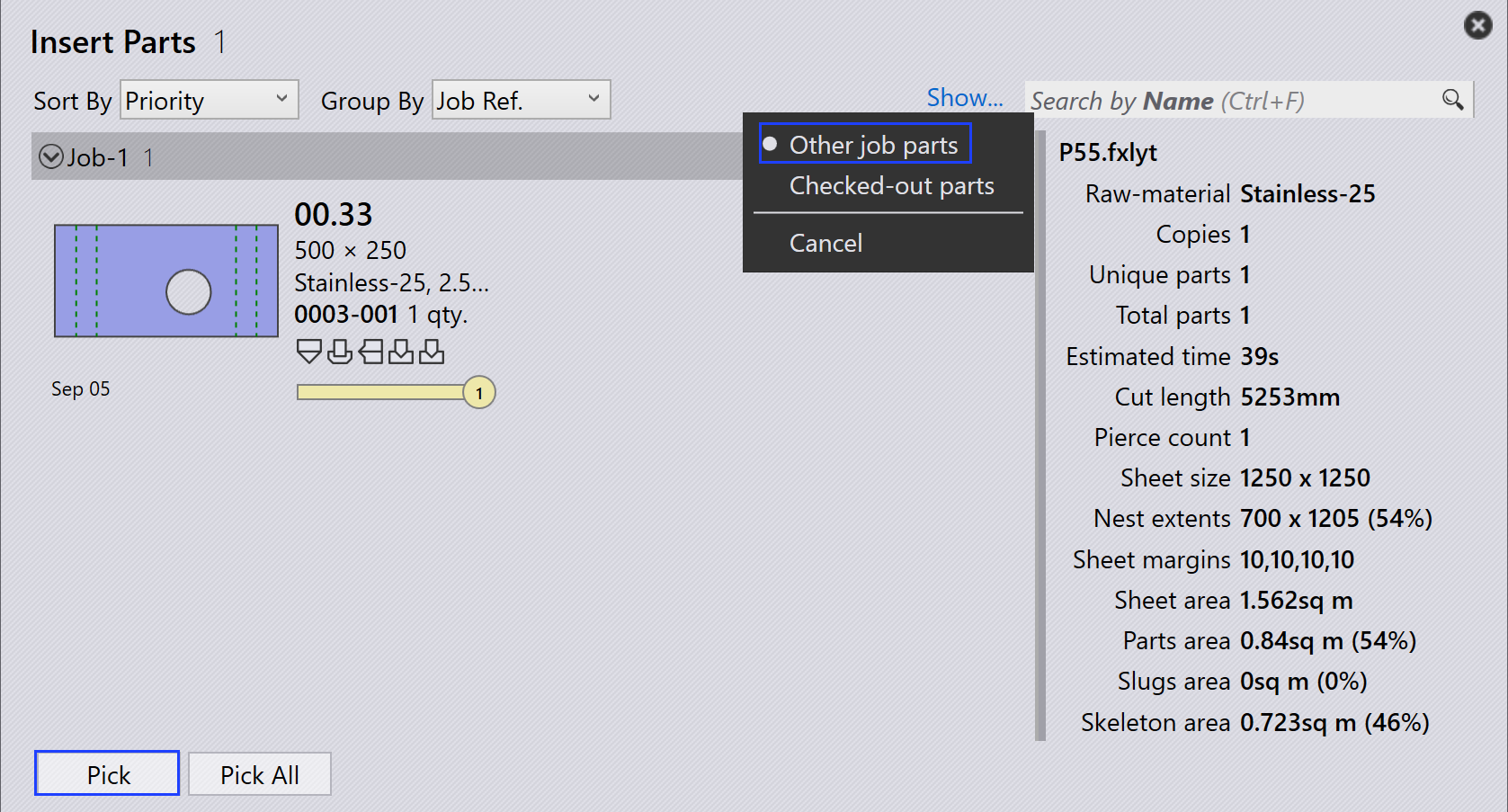Image resolution: width=1508 pixels, height=812 pixels.
Task: Click the magnifier search icon
Action: (1452, 100)
